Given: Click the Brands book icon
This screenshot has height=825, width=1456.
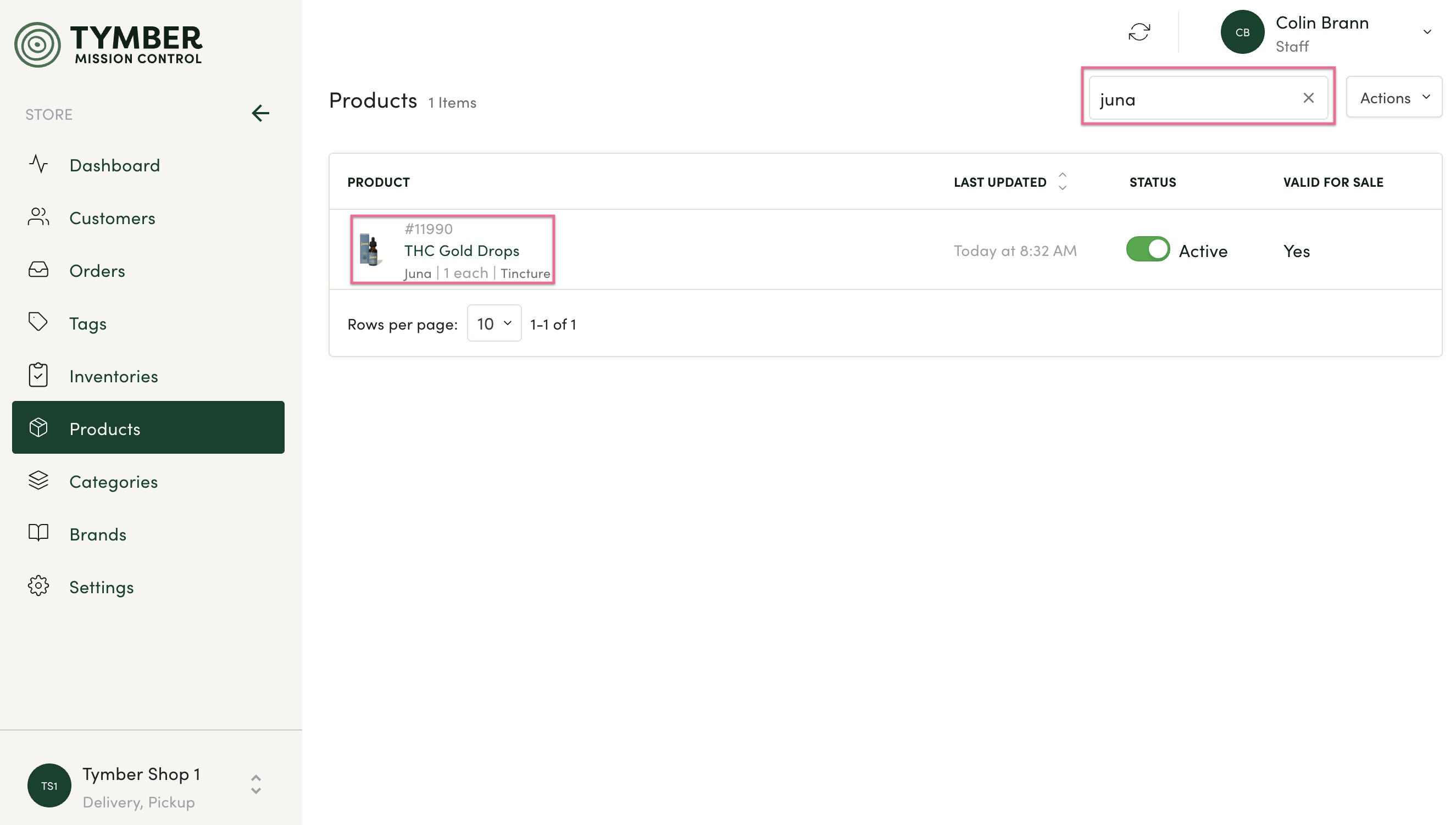Looking at the screenshot, I should tap(38, 533).
